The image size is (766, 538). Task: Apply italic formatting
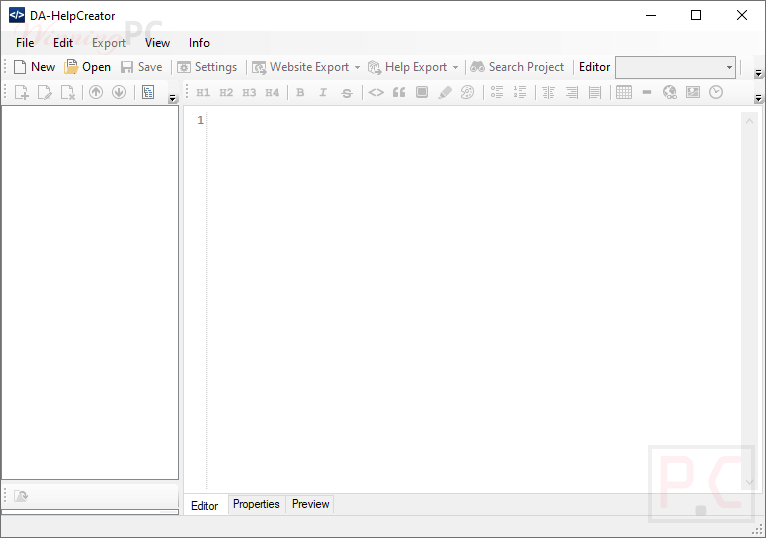point(323,92)
